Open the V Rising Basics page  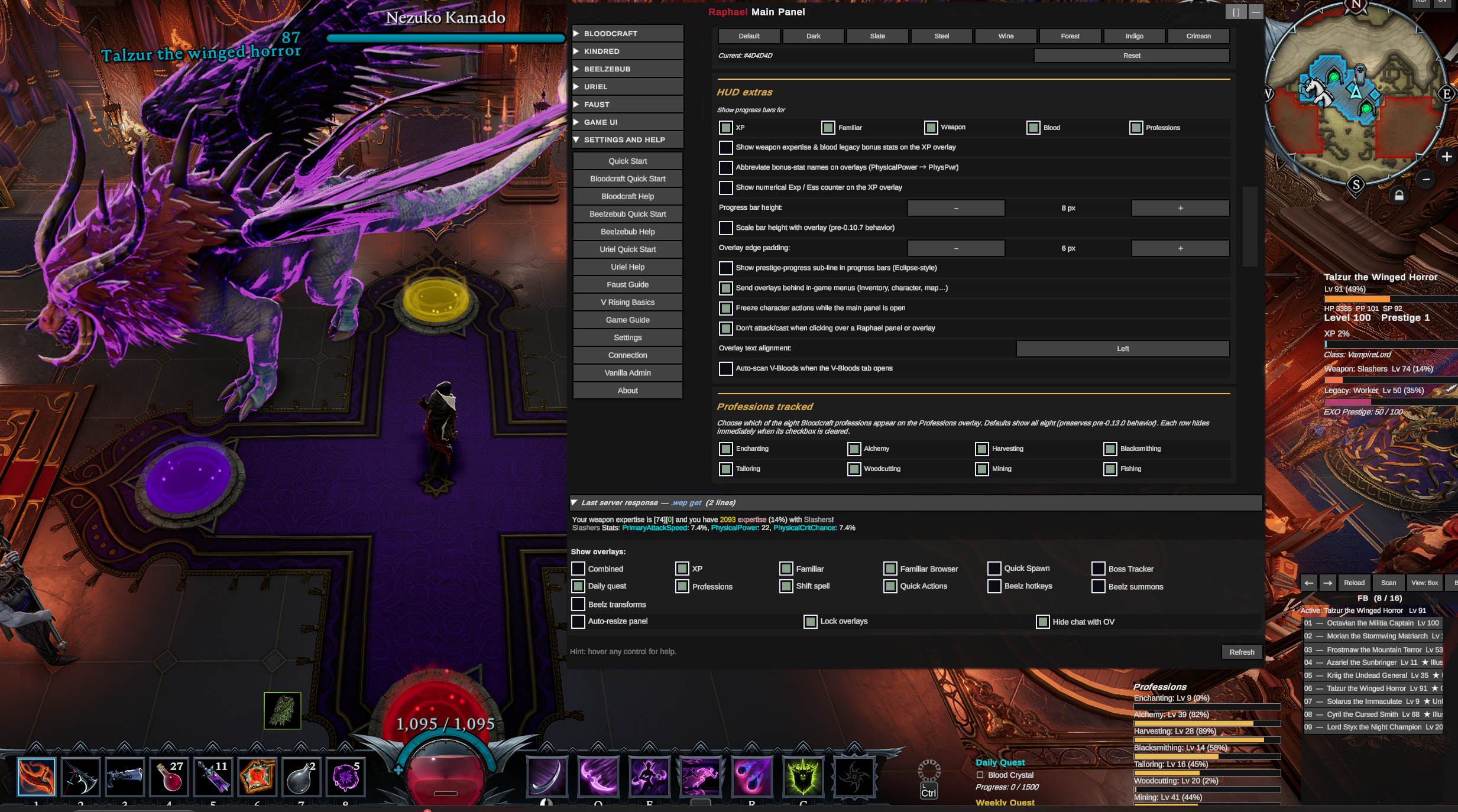(628, 303)
